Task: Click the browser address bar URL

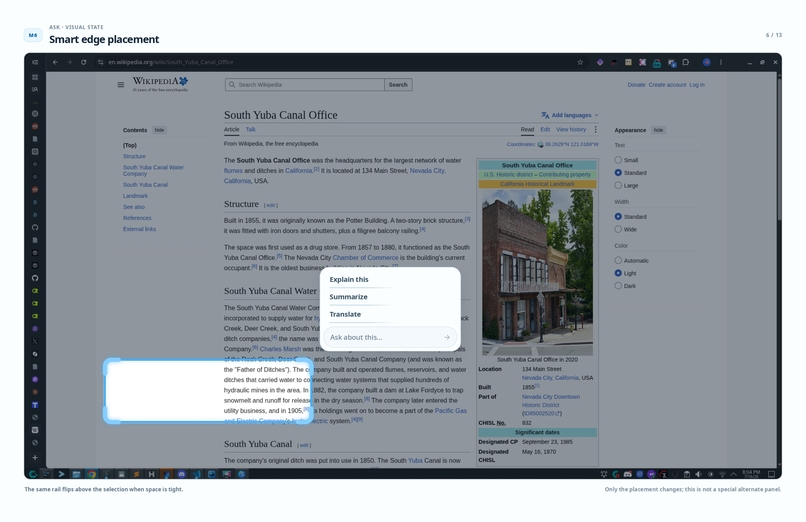Action: point(171,62)
